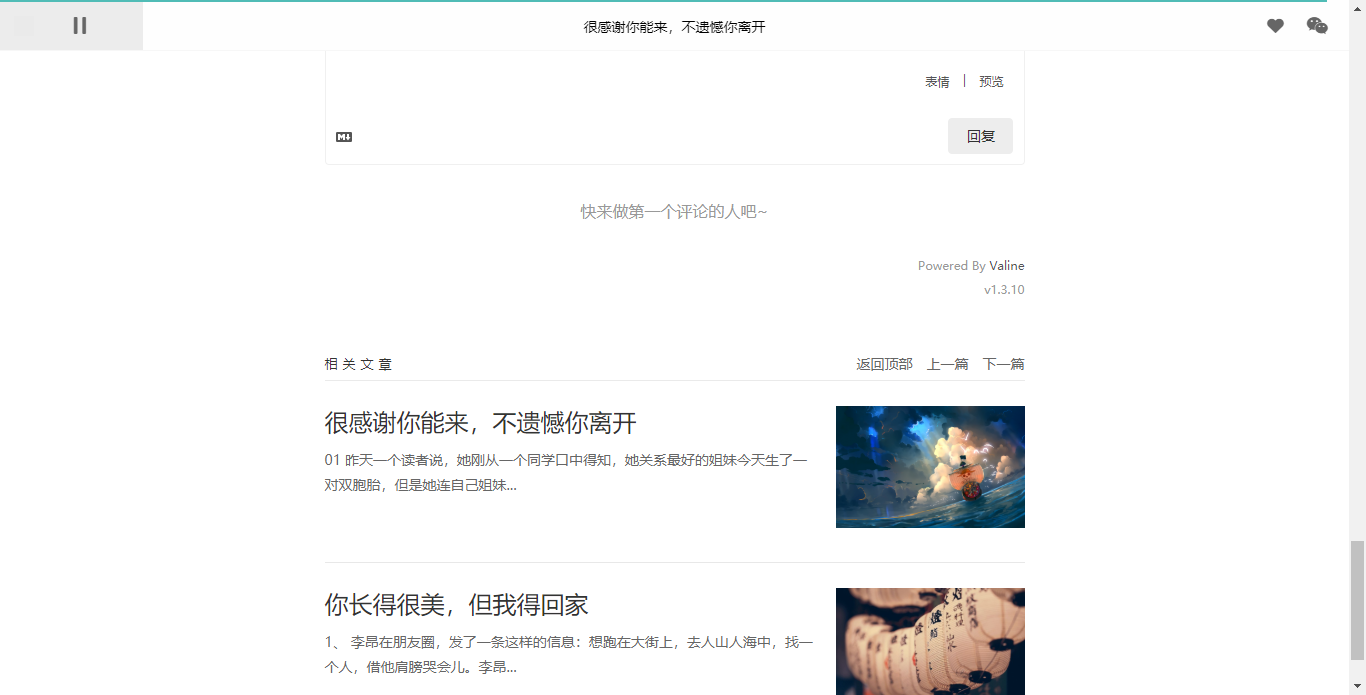1366x695 pixels.
Task: Click the scroll-up arrow on the scrollbar
Action: [x=1358, y=7]
